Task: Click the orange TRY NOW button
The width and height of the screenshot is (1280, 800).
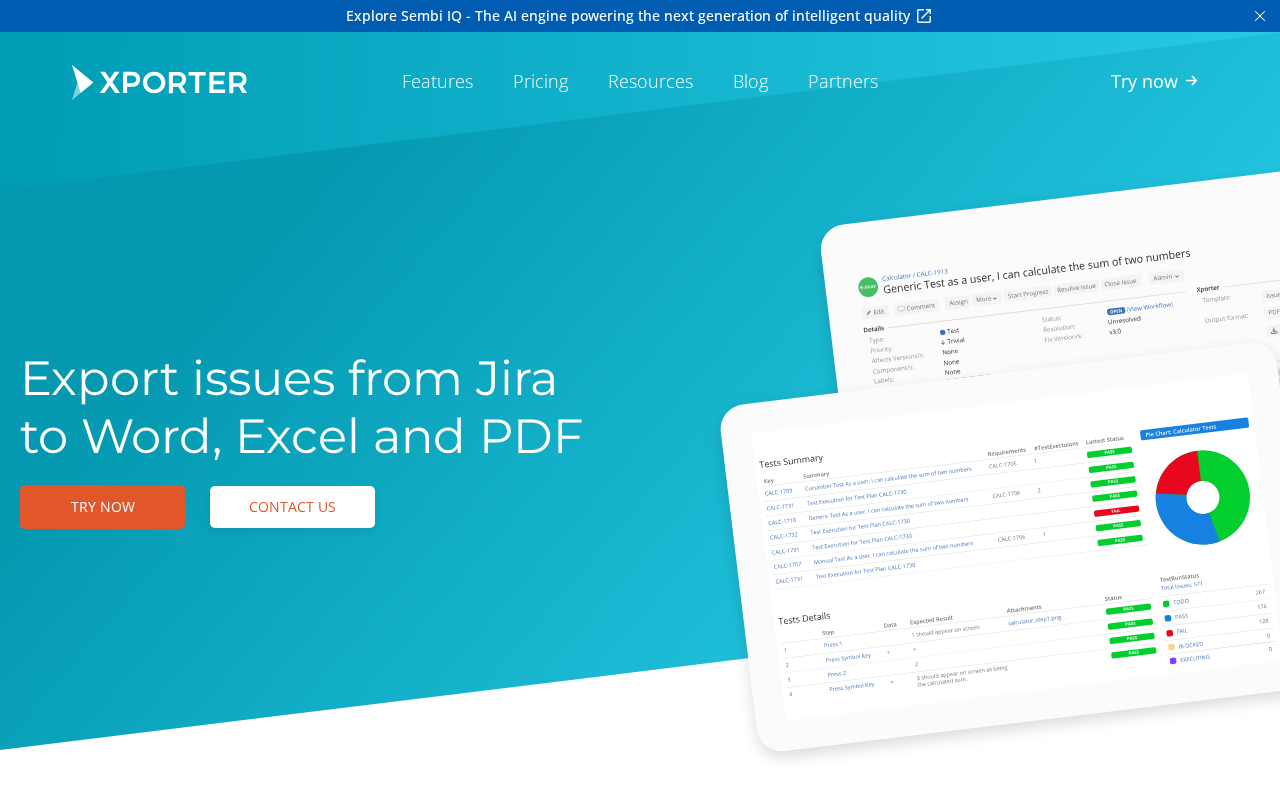Action: point(103,507)
